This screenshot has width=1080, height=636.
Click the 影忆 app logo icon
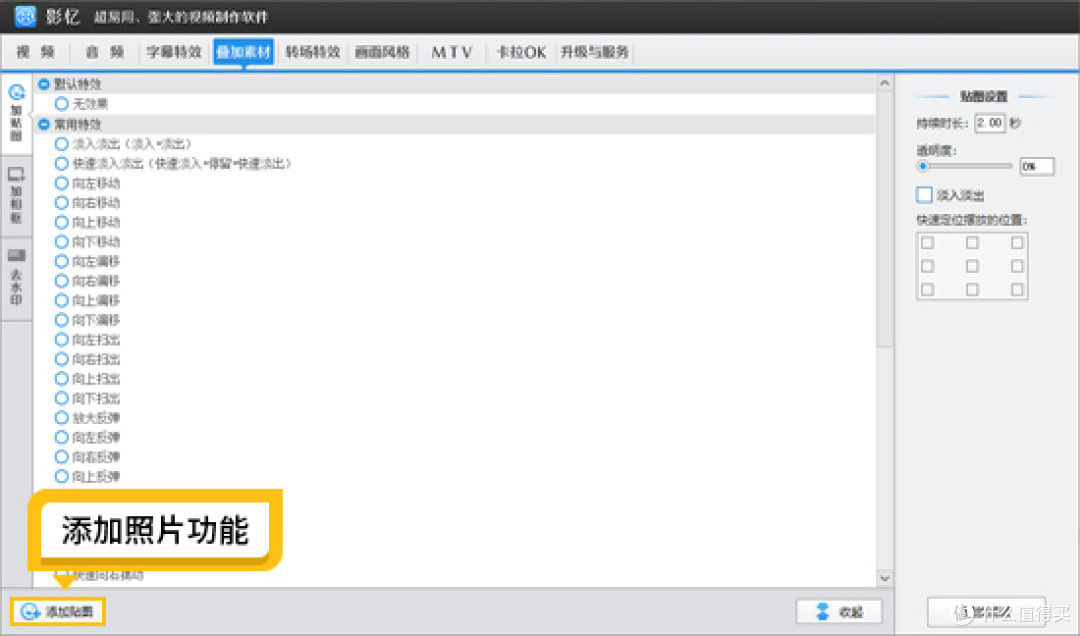(25, 16)
